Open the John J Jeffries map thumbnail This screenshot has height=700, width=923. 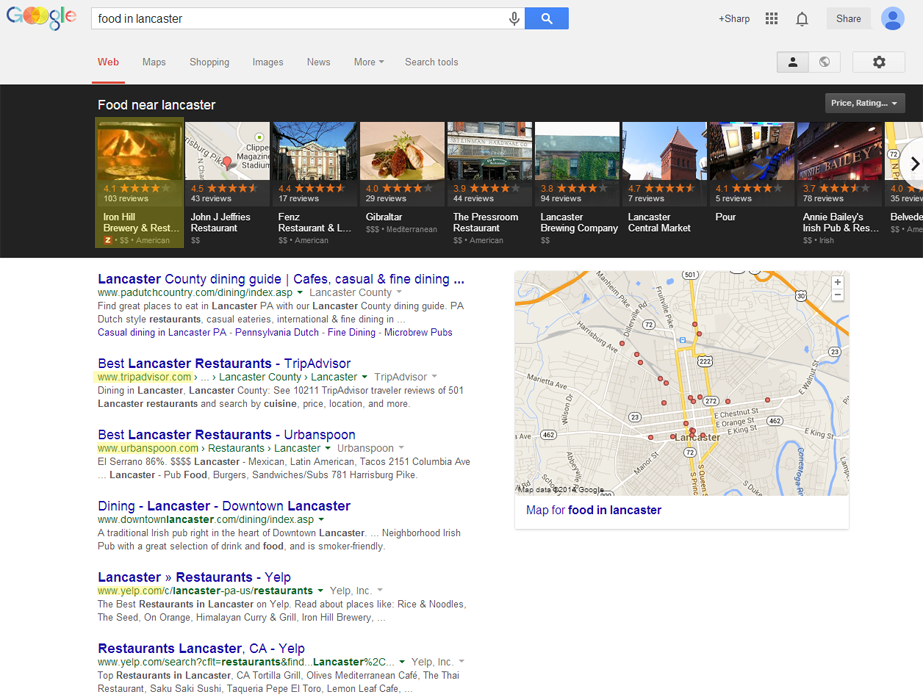228,151
